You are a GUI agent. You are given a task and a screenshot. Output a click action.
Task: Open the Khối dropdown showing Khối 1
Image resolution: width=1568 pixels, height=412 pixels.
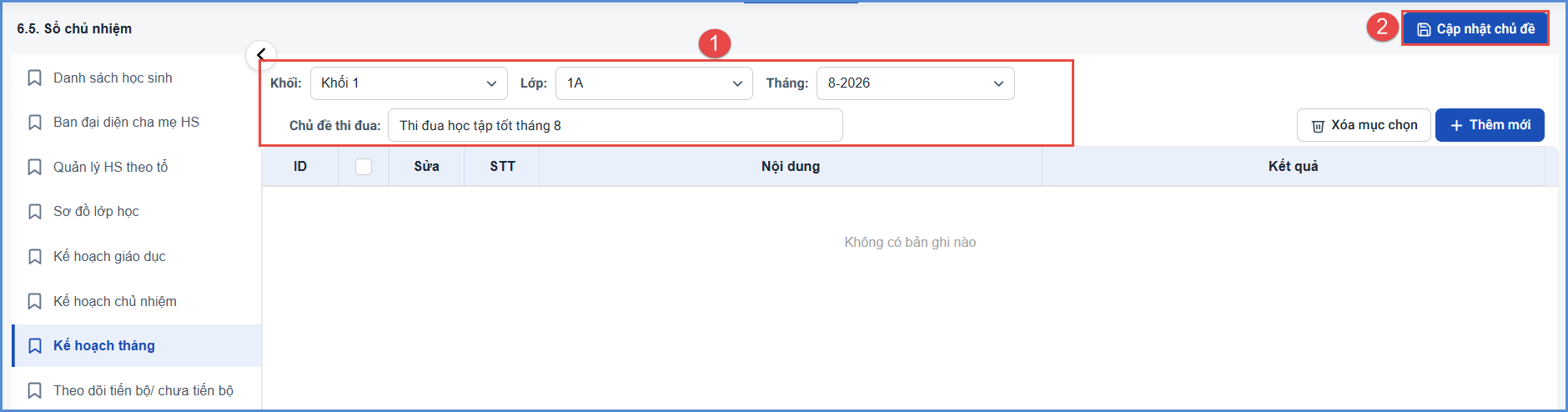pyautogui.click(x=409, y=83)
